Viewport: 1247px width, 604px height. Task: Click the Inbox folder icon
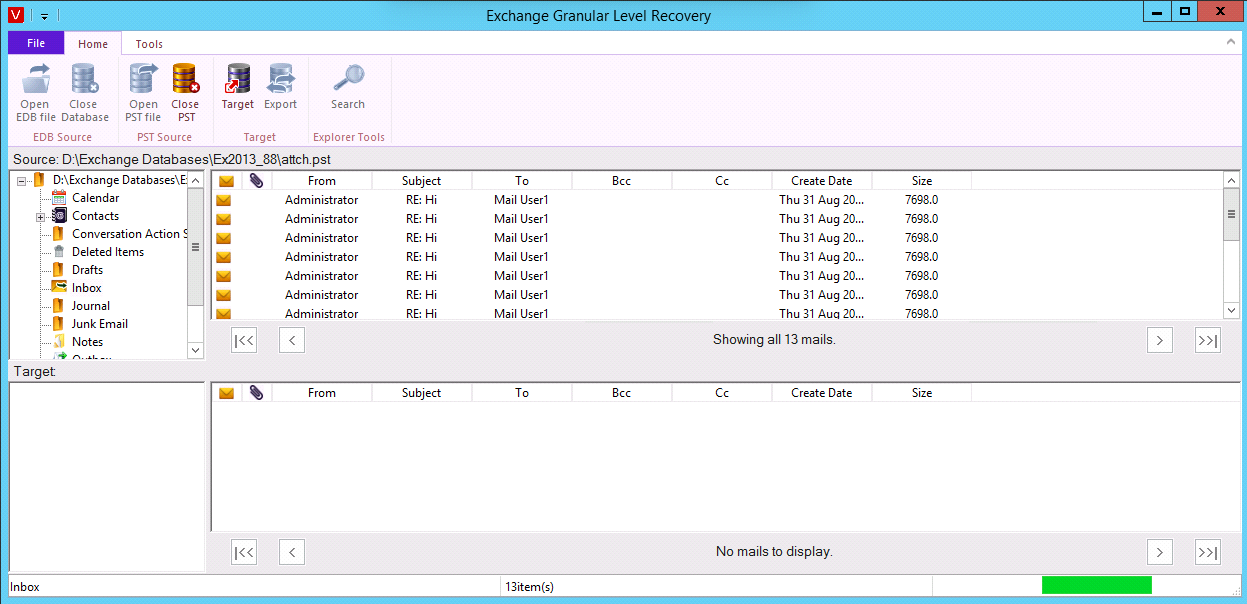pyautogui.click(x=59, y=288)
